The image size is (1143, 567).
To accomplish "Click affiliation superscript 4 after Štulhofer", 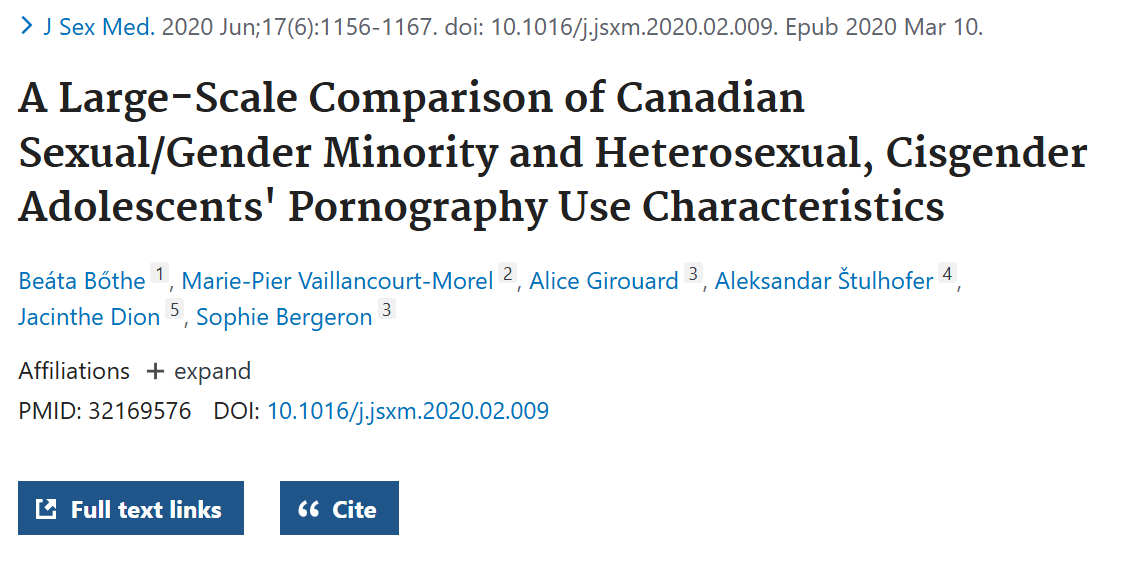I will (947, 275).
